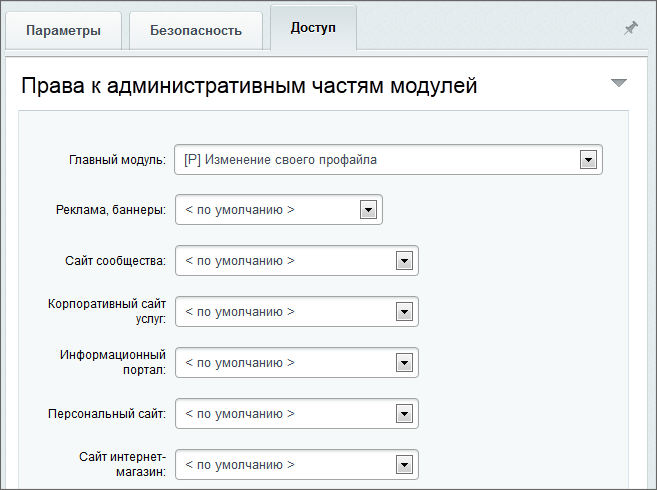657x490 pixels.
Task: Open the Сайт сообщества default value field
Action: point(283,261)
